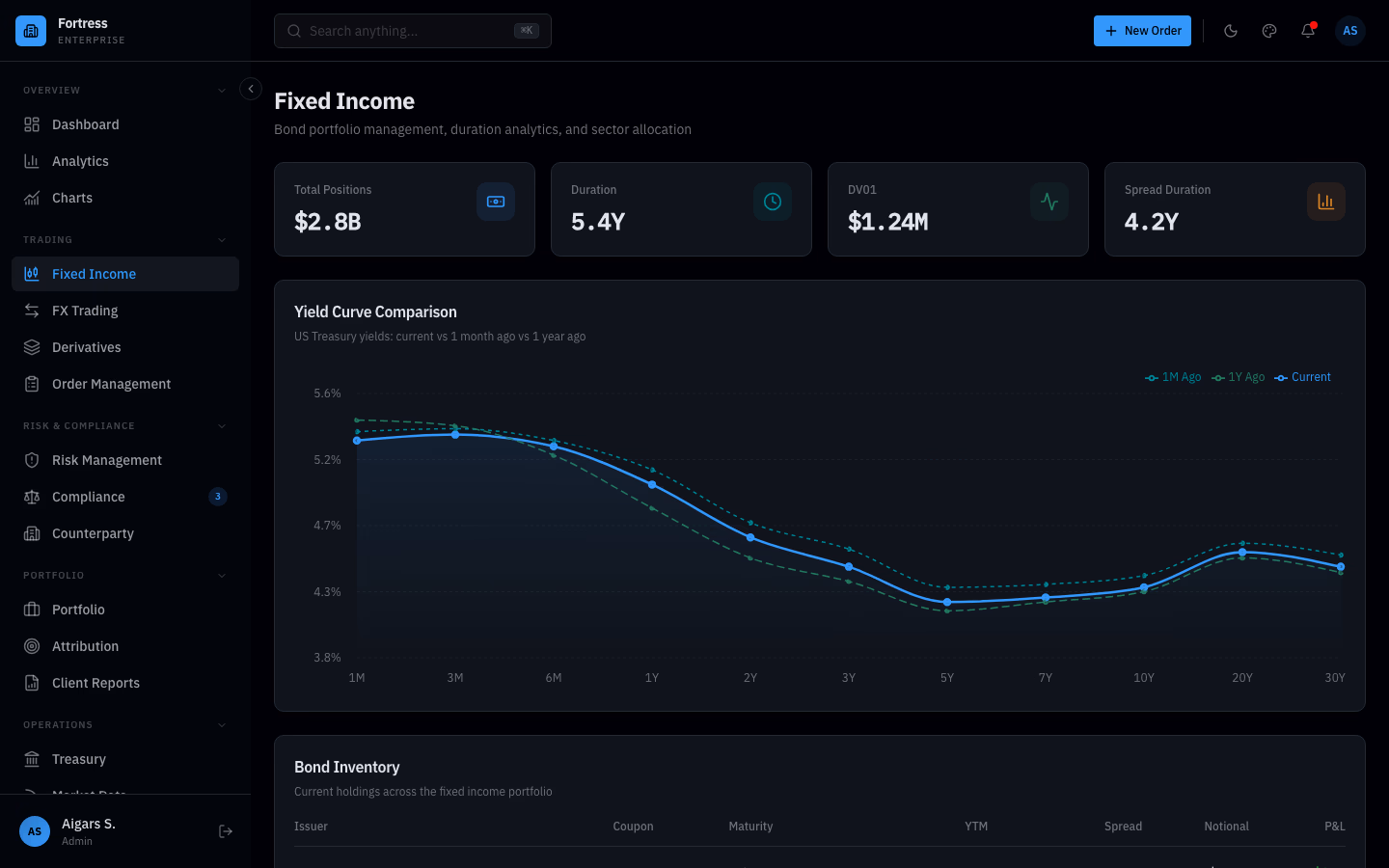Viewport: 1389px width, 868px height.
Task: Toggle dark mode moon icon
Action: (x=1231, y=31)
